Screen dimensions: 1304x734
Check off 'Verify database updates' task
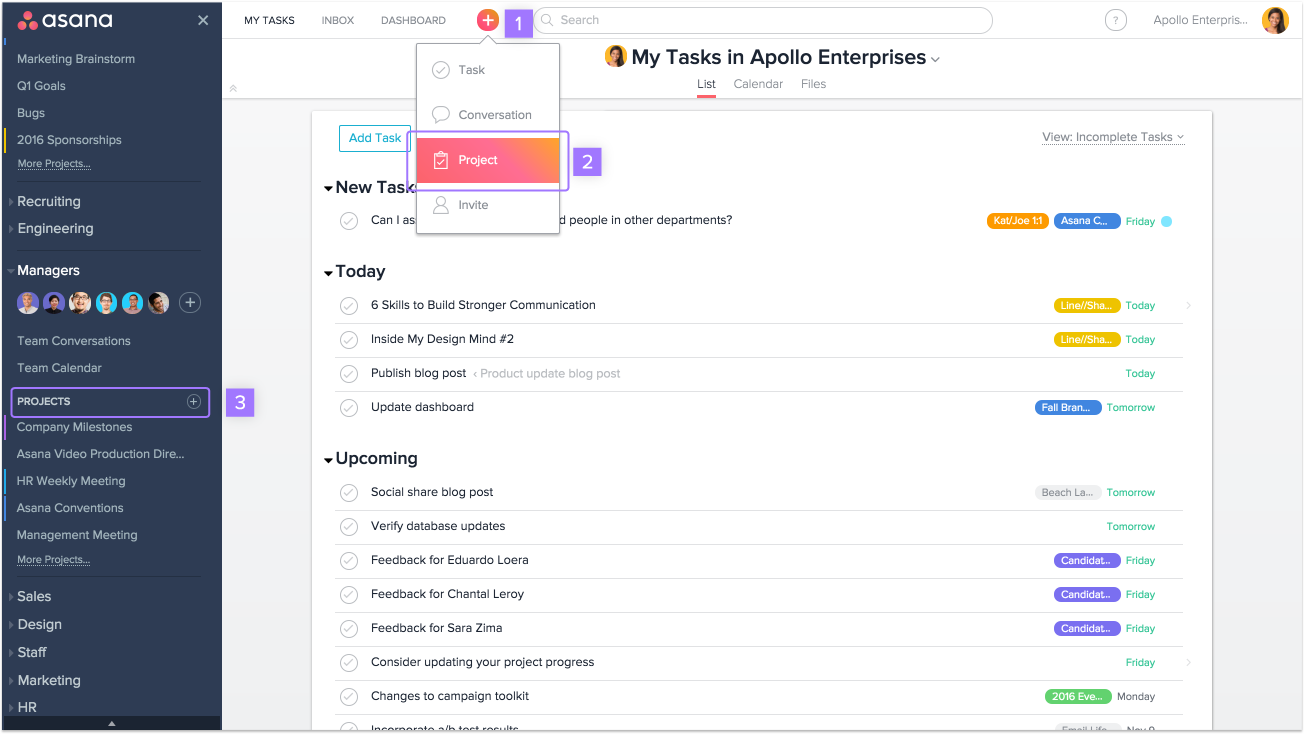[x=349, y=527]
